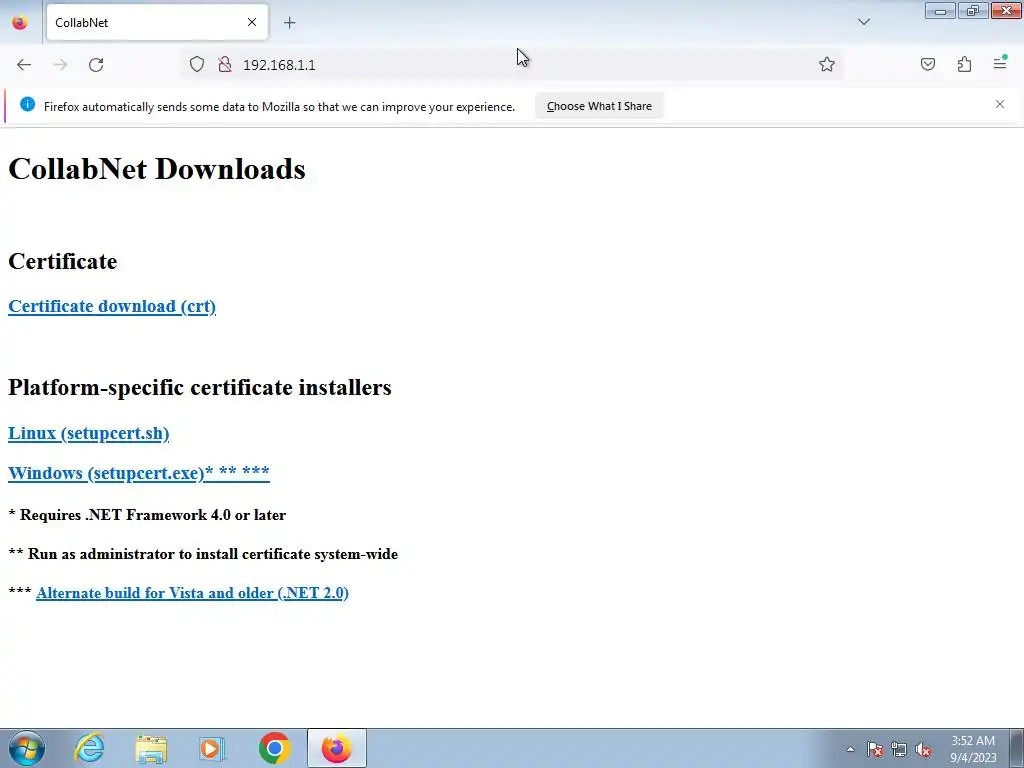This screenshot has height=768, width=1024.
Task: Open the Windows (setupcert.exe) link
Action: tap(138, 473)
